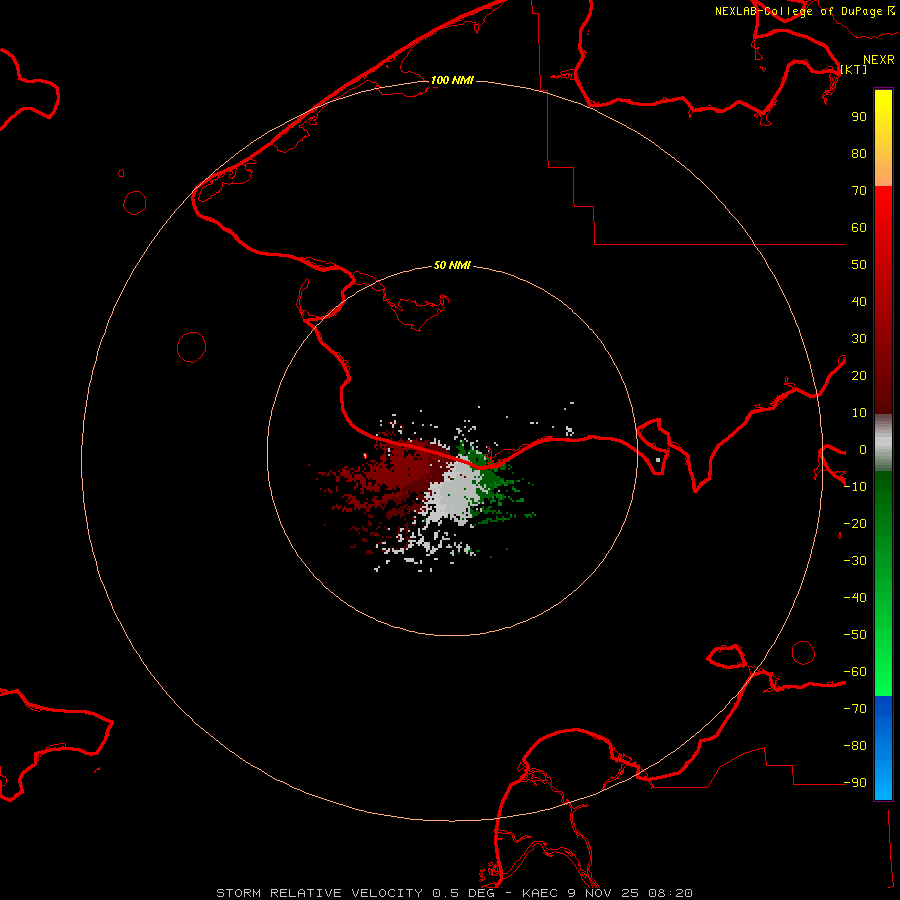Viewport: 900px width, 900px height.
Task: Click the positive 20 scale value
Action: (x=859, y=375)
